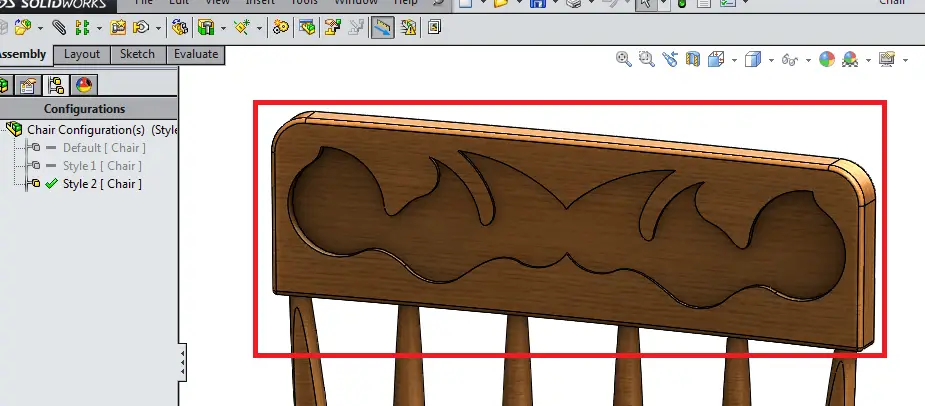
Task: Toggle the Section View icon
Action: pos(693,58)
